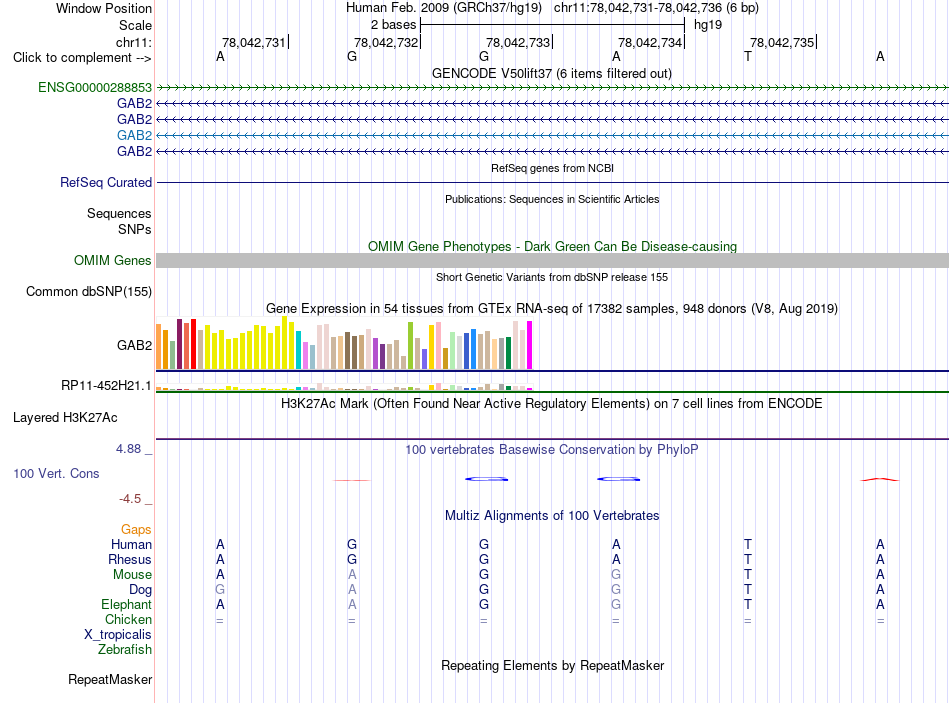Click the SNPs track label

point(135,229)
